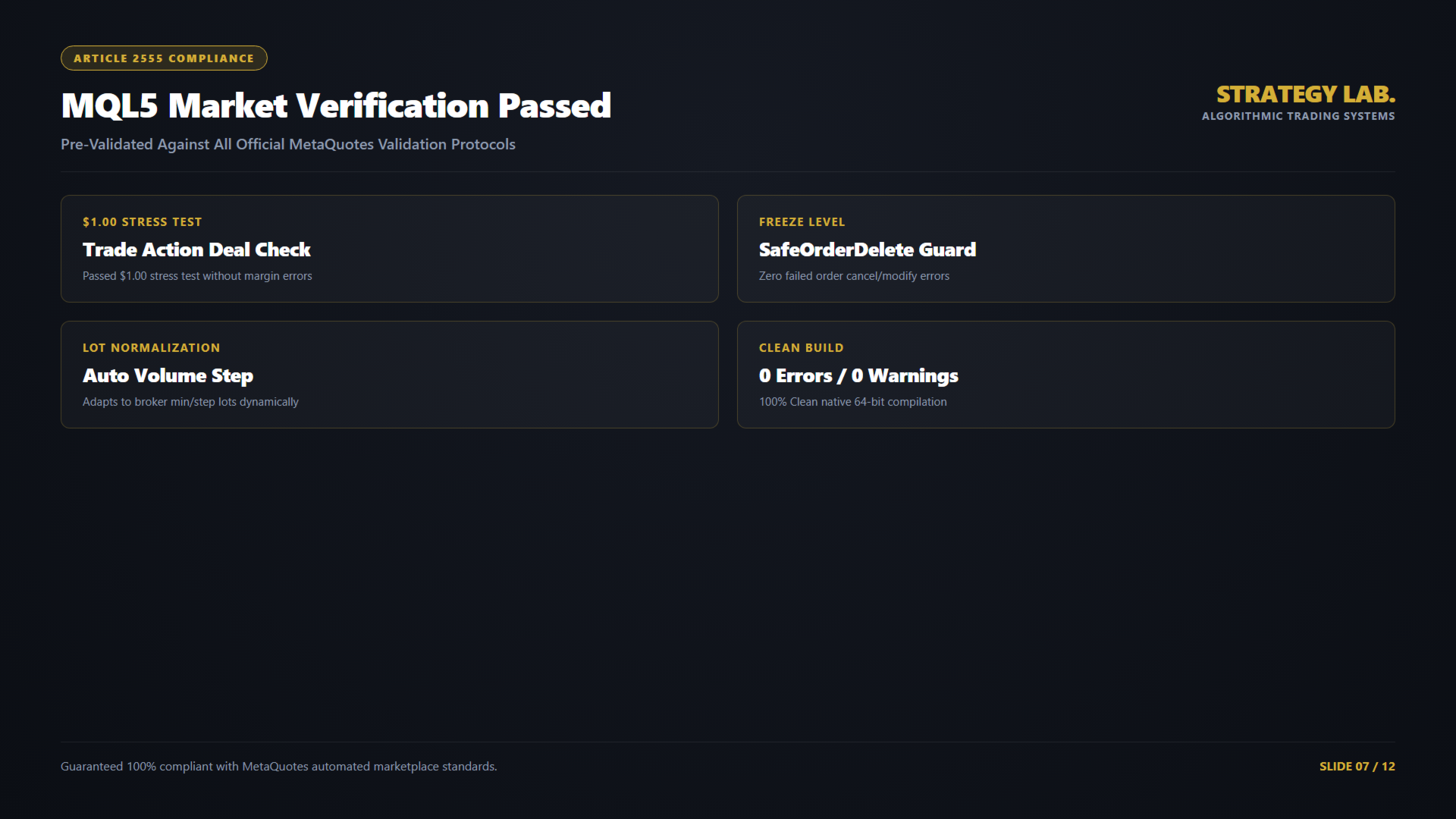1456x819 pixels.
Task: Click the SafeOrderDelete Guard title text
Action: click(867, 249)
